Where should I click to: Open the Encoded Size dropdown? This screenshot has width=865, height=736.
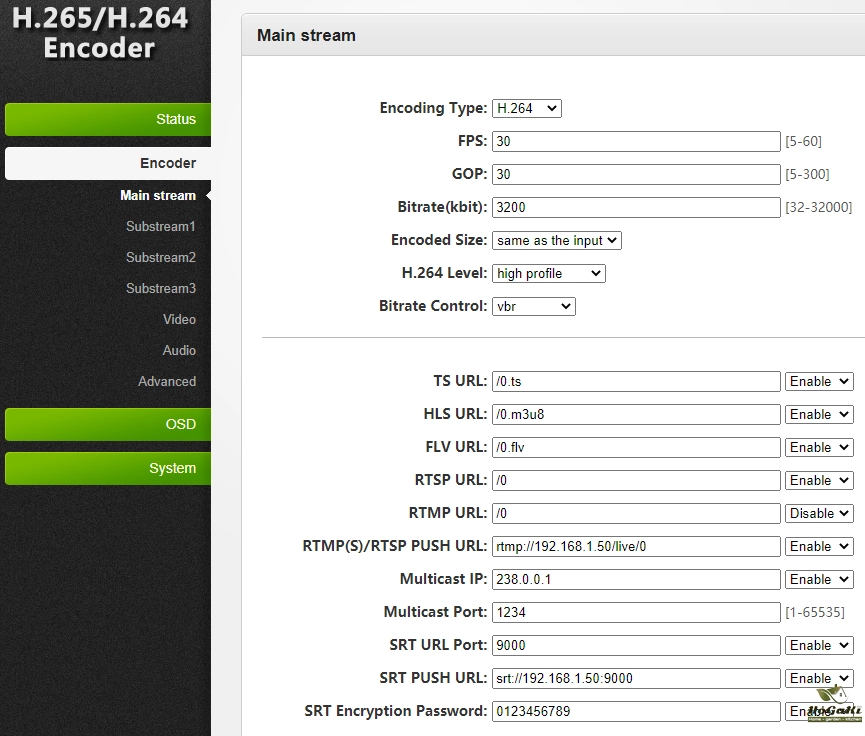click(557, 240)
